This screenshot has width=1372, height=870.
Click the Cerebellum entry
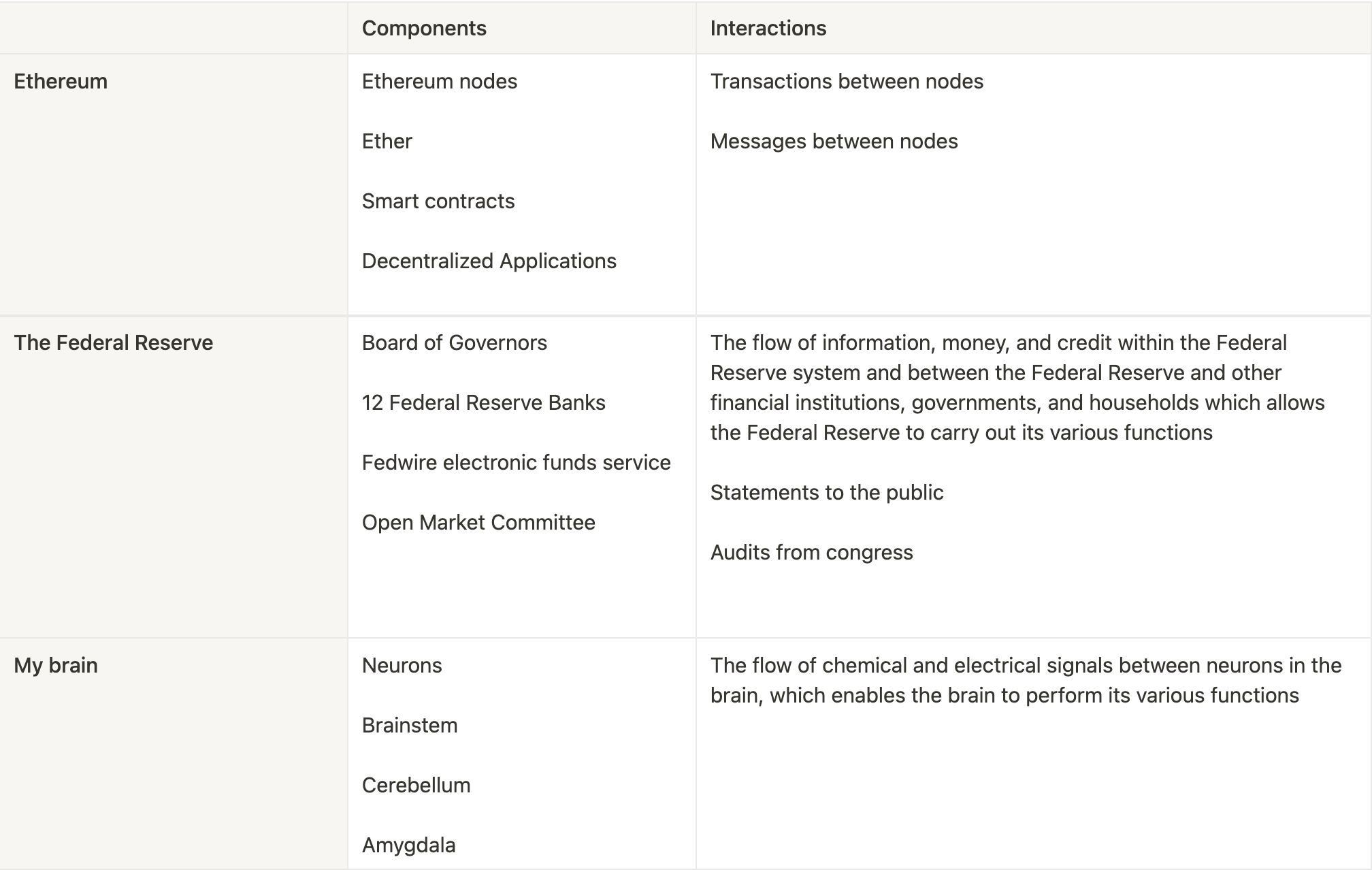(416, 785)
